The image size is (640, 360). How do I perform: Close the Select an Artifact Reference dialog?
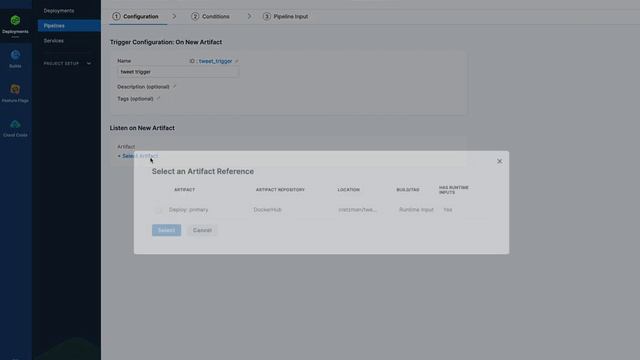pyautogui.click(x=500, y=161)
